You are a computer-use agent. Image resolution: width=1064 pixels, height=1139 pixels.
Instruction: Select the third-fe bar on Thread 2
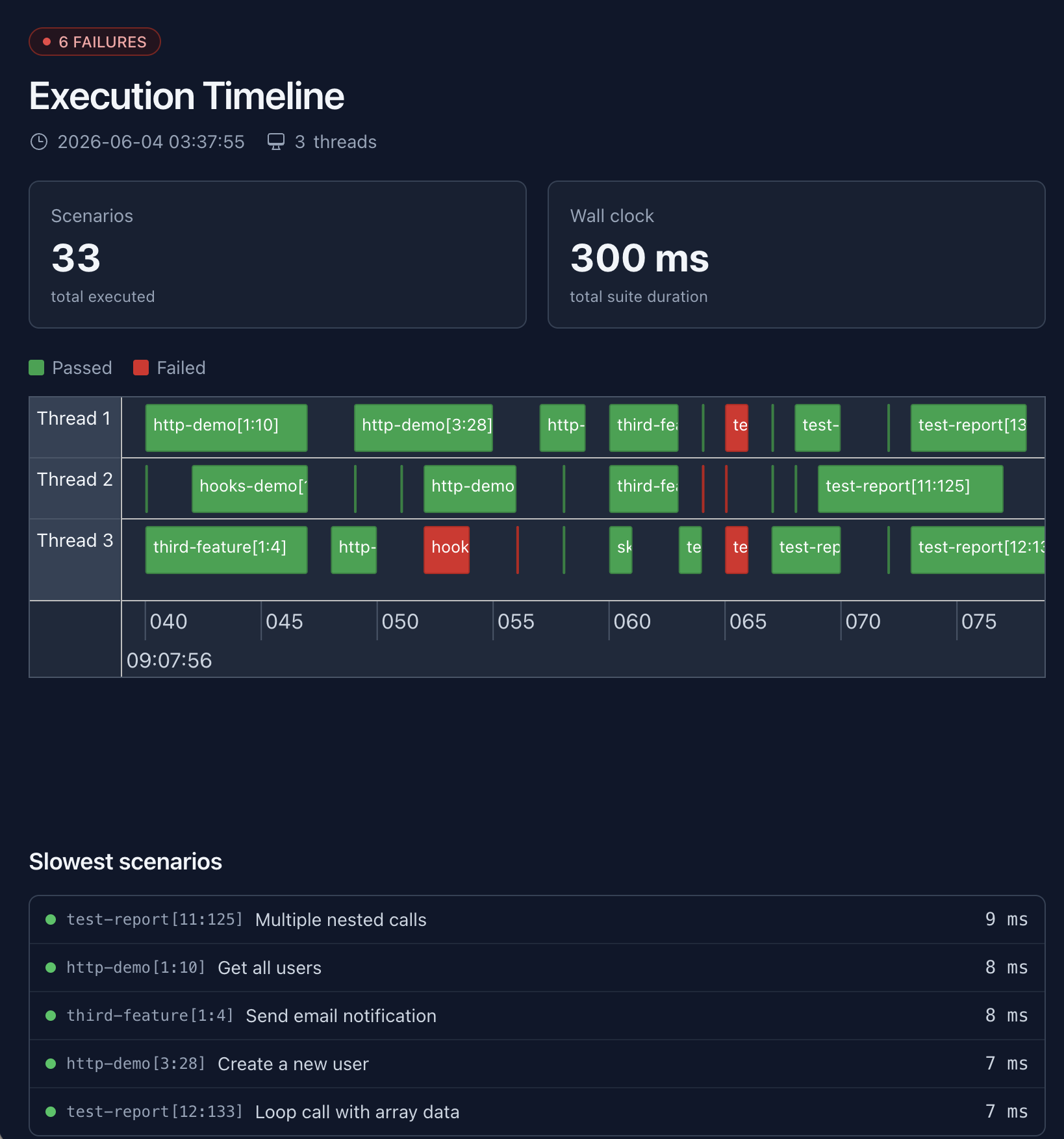point(644,488)
